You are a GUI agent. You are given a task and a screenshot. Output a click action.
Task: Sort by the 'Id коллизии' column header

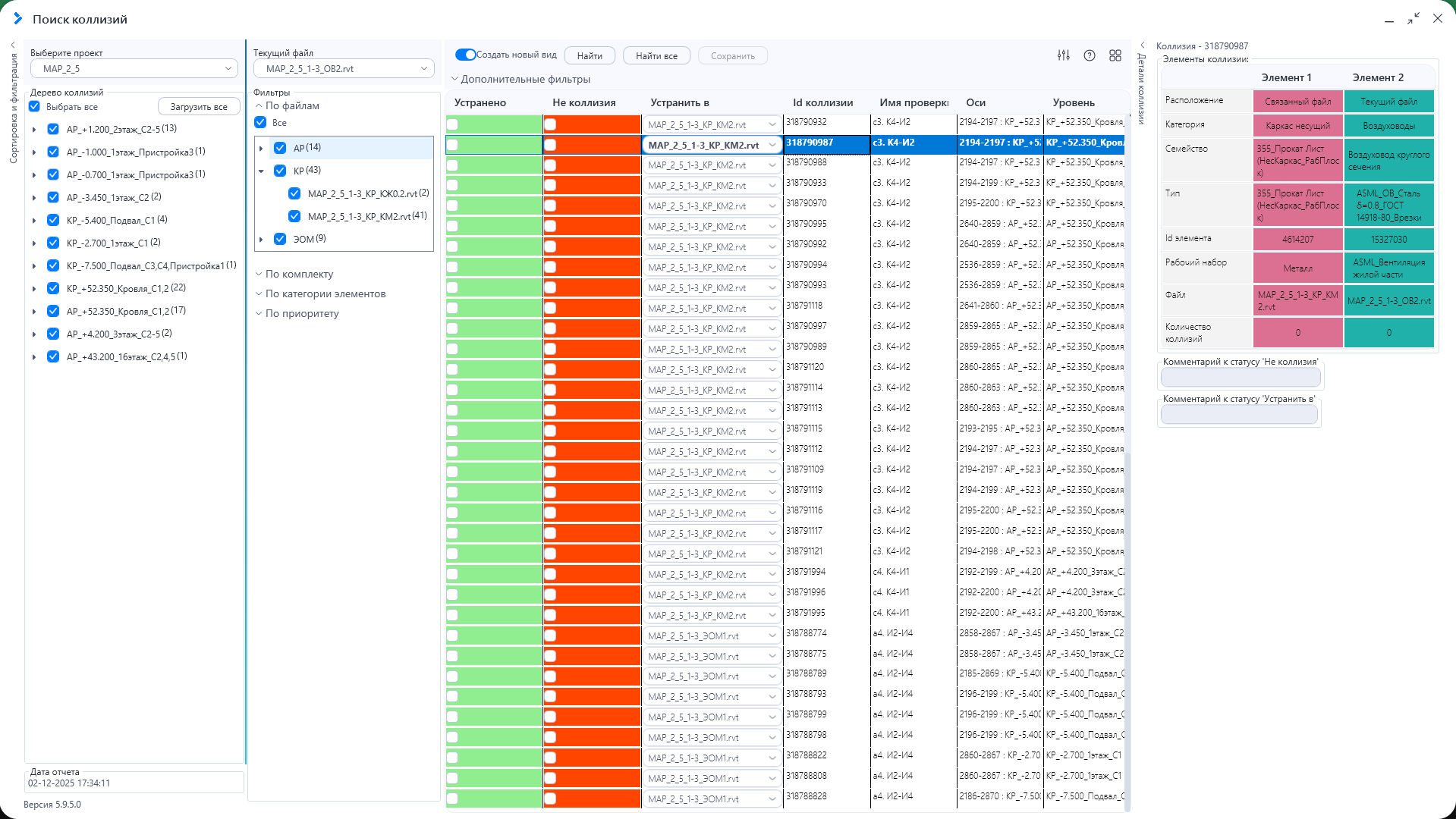[x=822, y=102]
